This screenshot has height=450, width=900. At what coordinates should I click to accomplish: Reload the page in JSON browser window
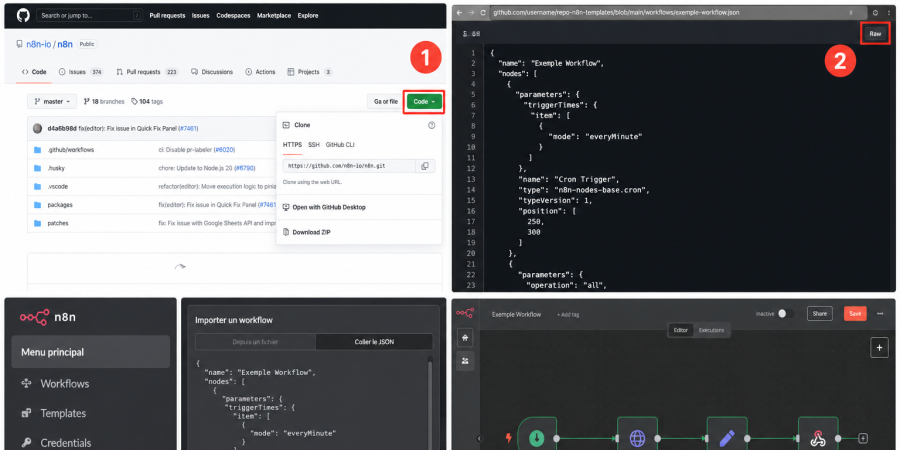[483, 12]
